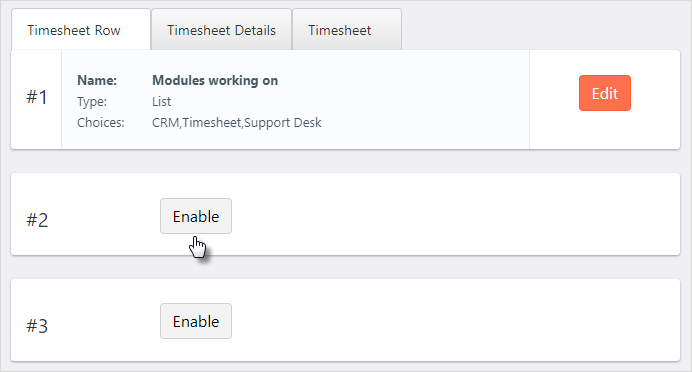Viewport: 692px width, 372px height.
Task: Click the 'Name:' field label
Action: tap(97, 80)
